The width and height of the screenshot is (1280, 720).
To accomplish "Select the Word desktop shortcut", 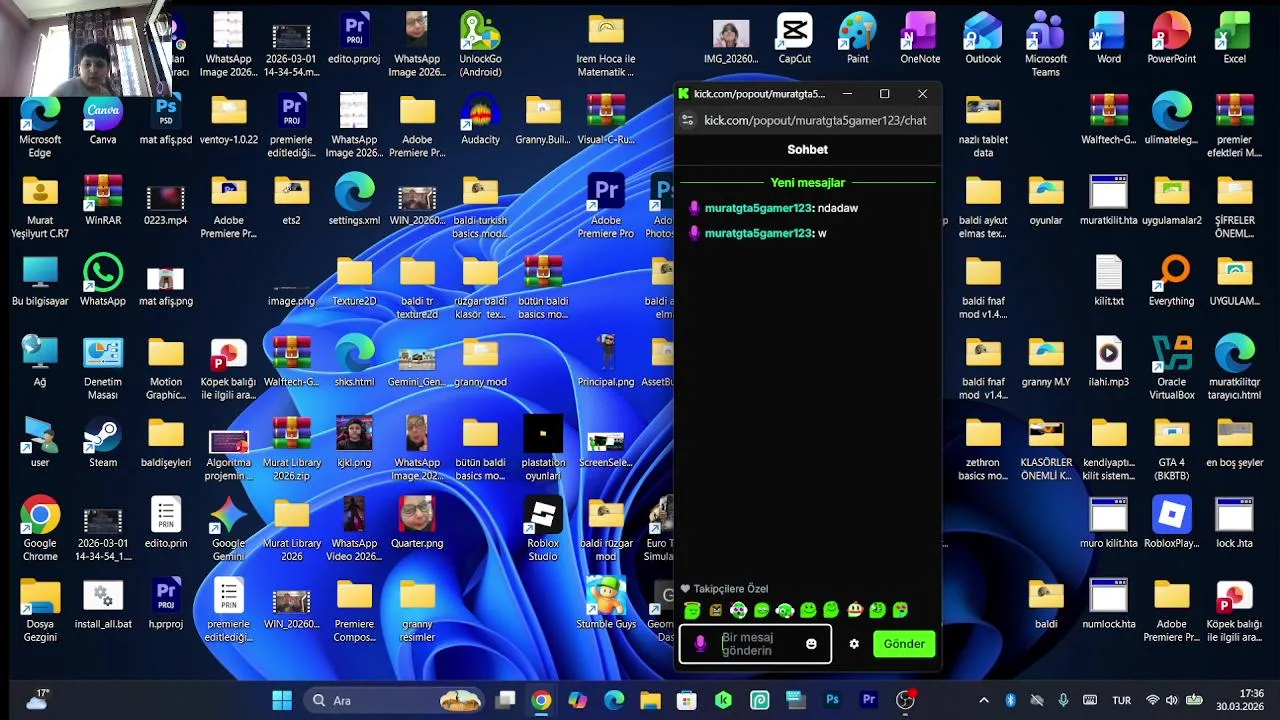I will 1109,39.
